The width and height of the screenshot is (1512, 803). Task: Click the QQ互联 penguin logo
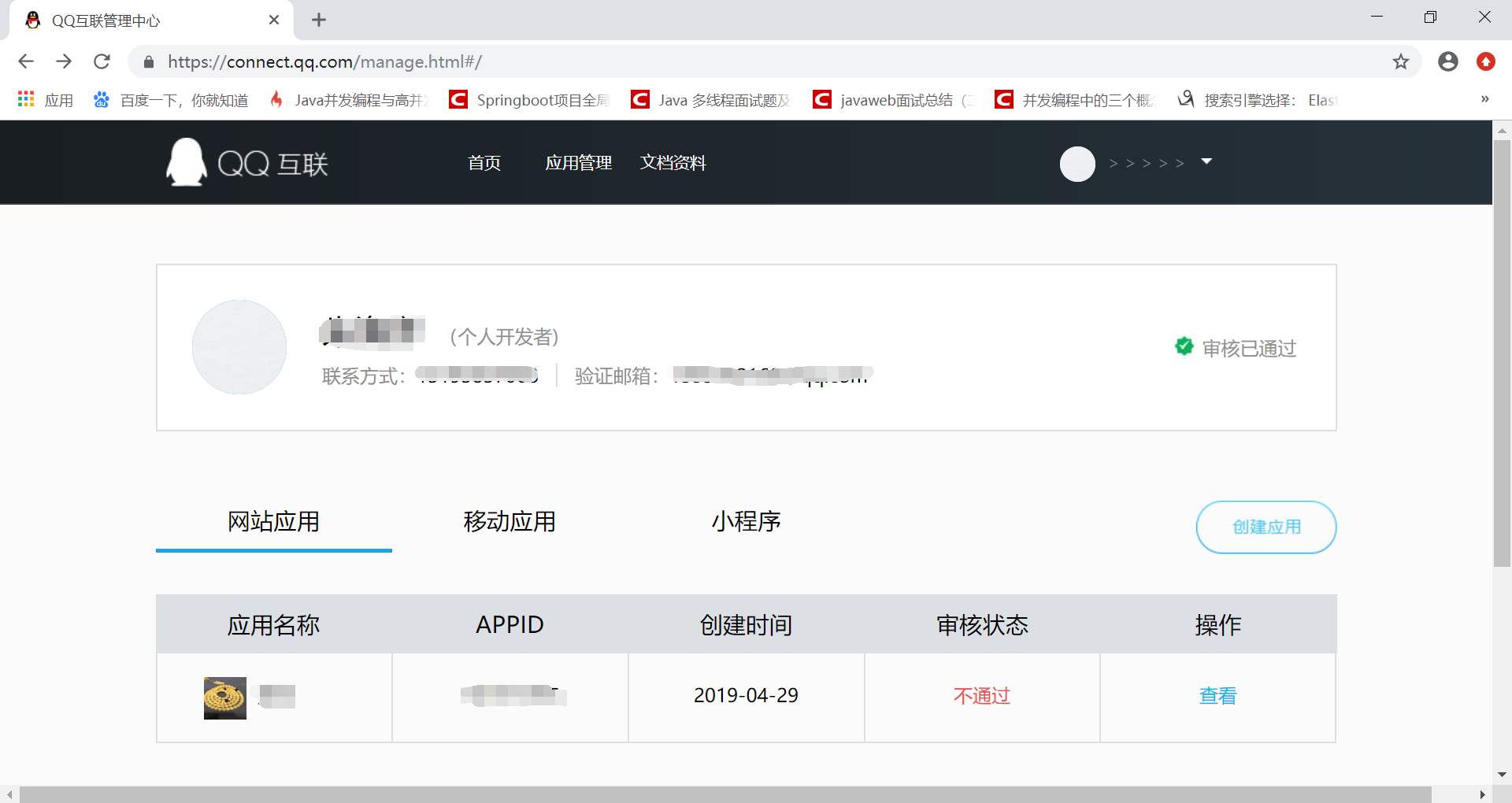click(246, 162)
